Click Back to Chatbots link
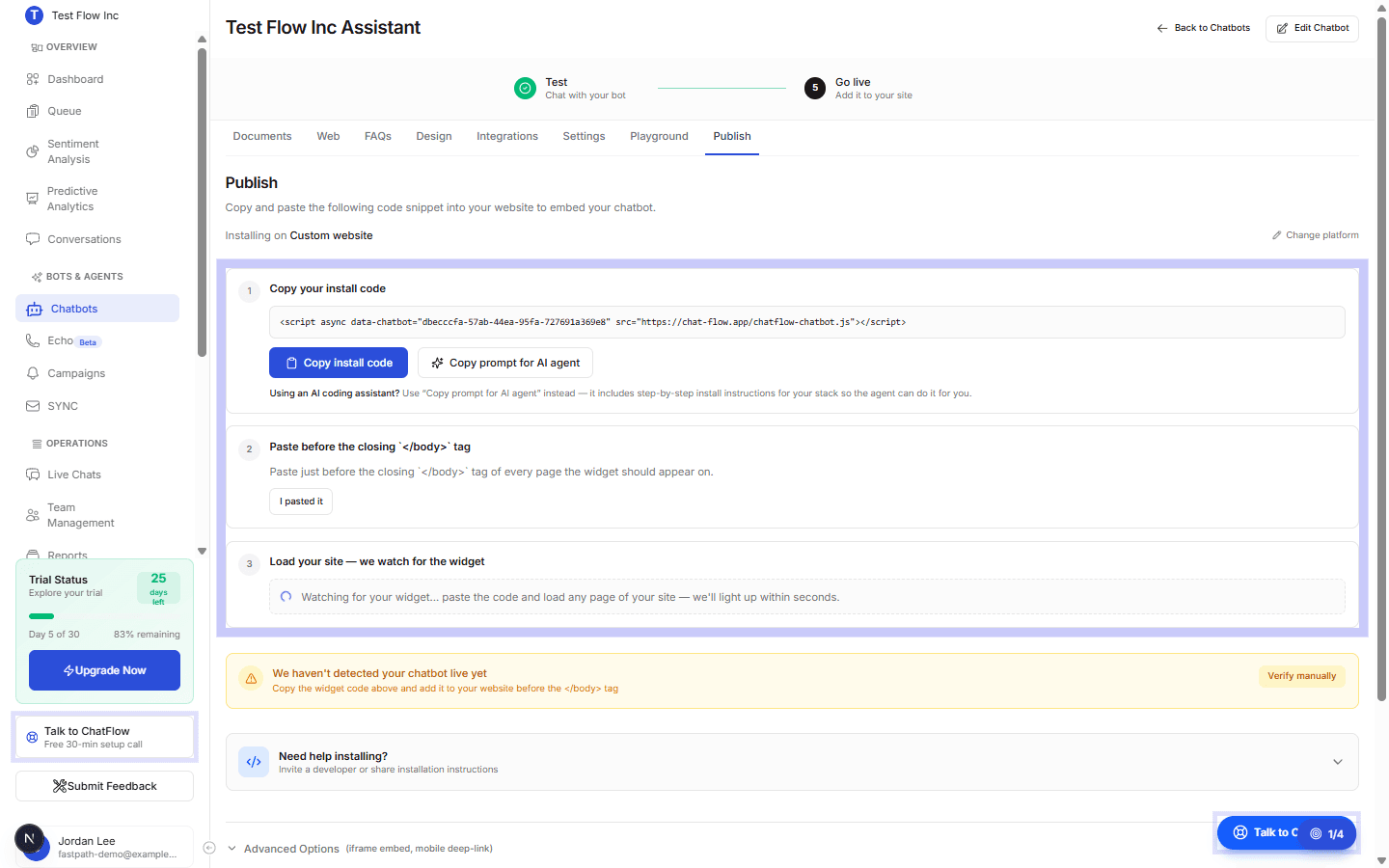This screenshot has width=1389, height=868. 1203,28
